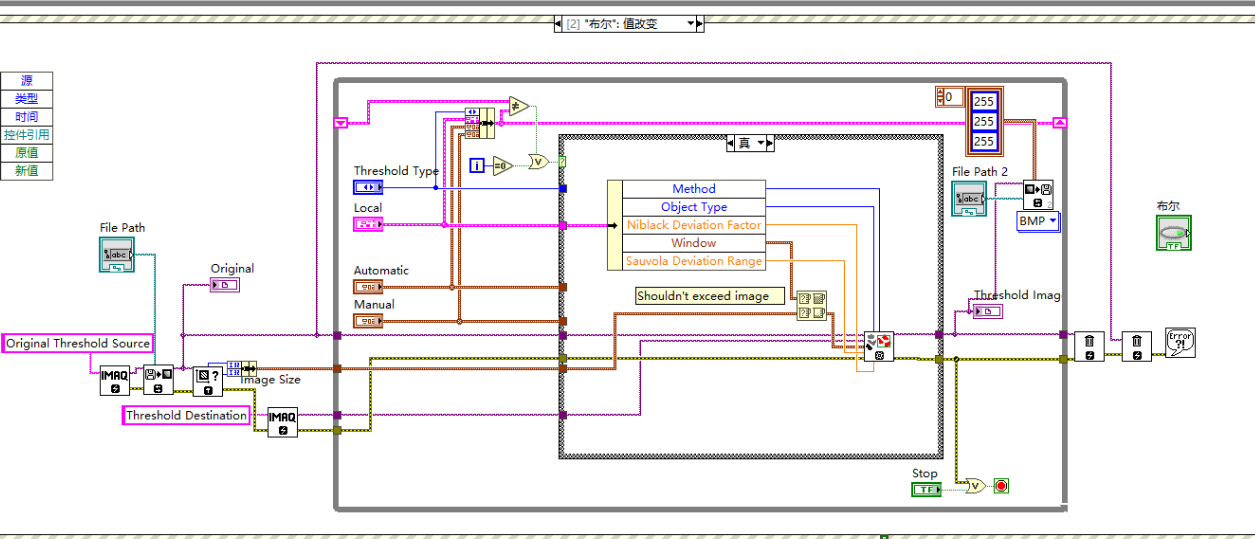This screenshot has height=539, width=1255.
Task: Select the IMAQ Local Threshold VI icon
Action: (879, 346)
